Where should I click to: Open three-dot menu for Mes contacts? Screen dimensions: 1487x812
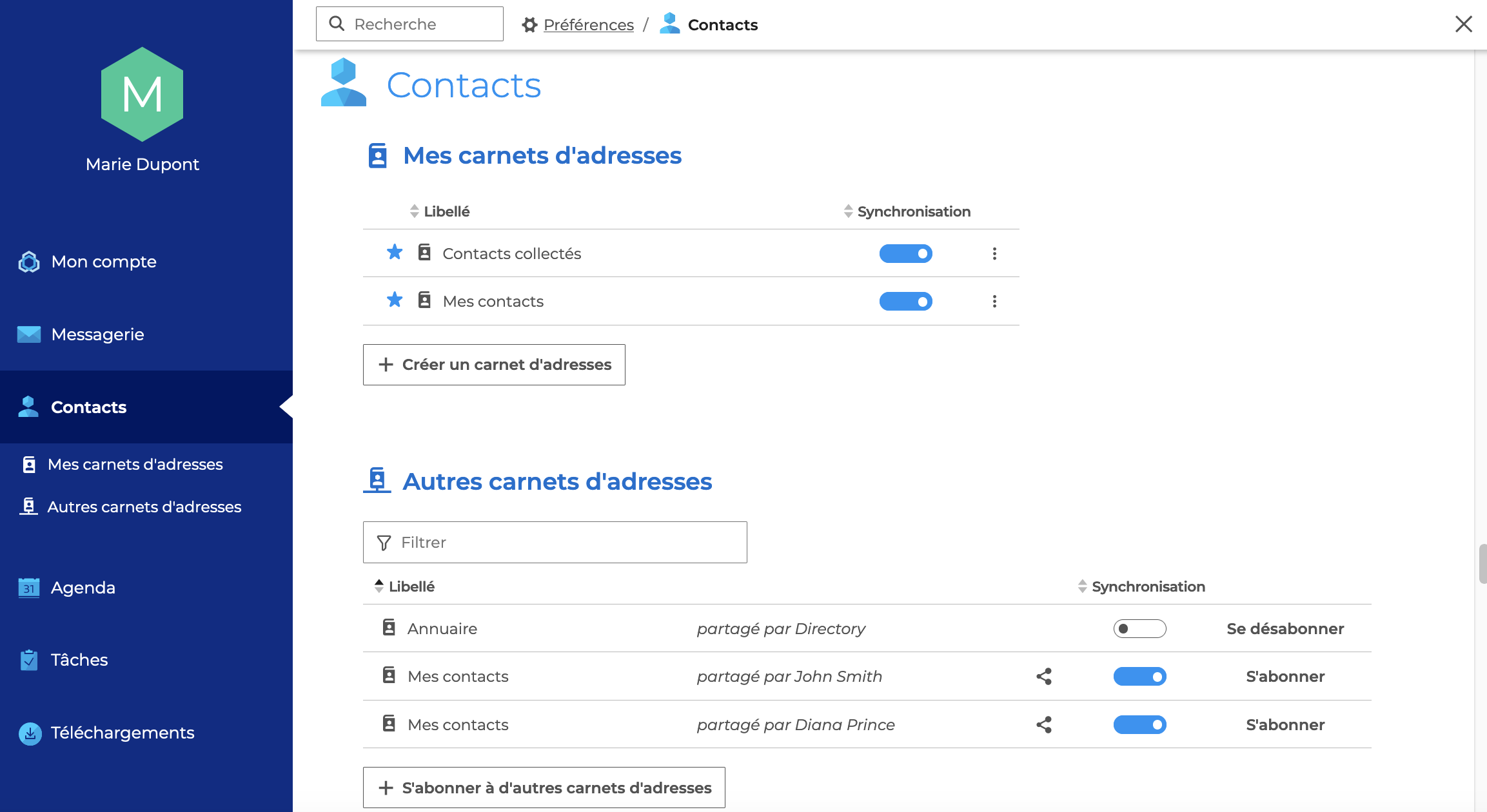(x=994, y=301)
